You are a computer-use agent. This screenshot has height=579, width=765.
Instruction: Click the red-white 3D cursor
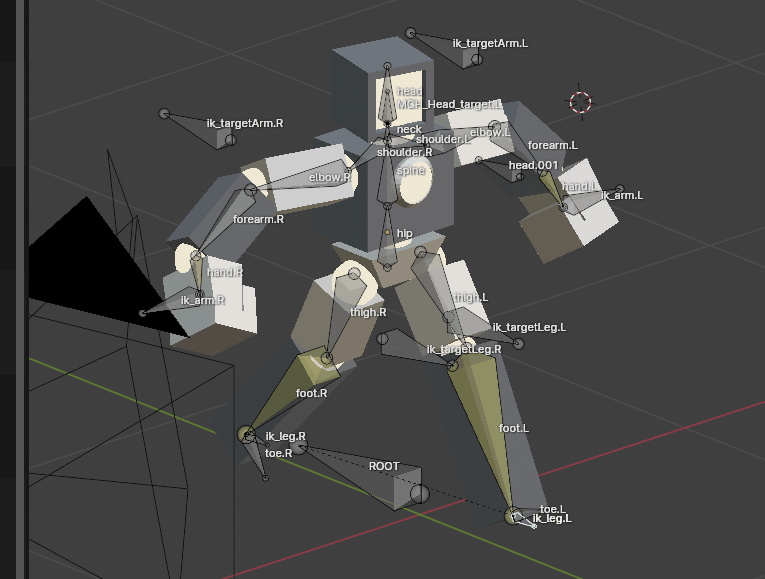(x=580, y=101)
